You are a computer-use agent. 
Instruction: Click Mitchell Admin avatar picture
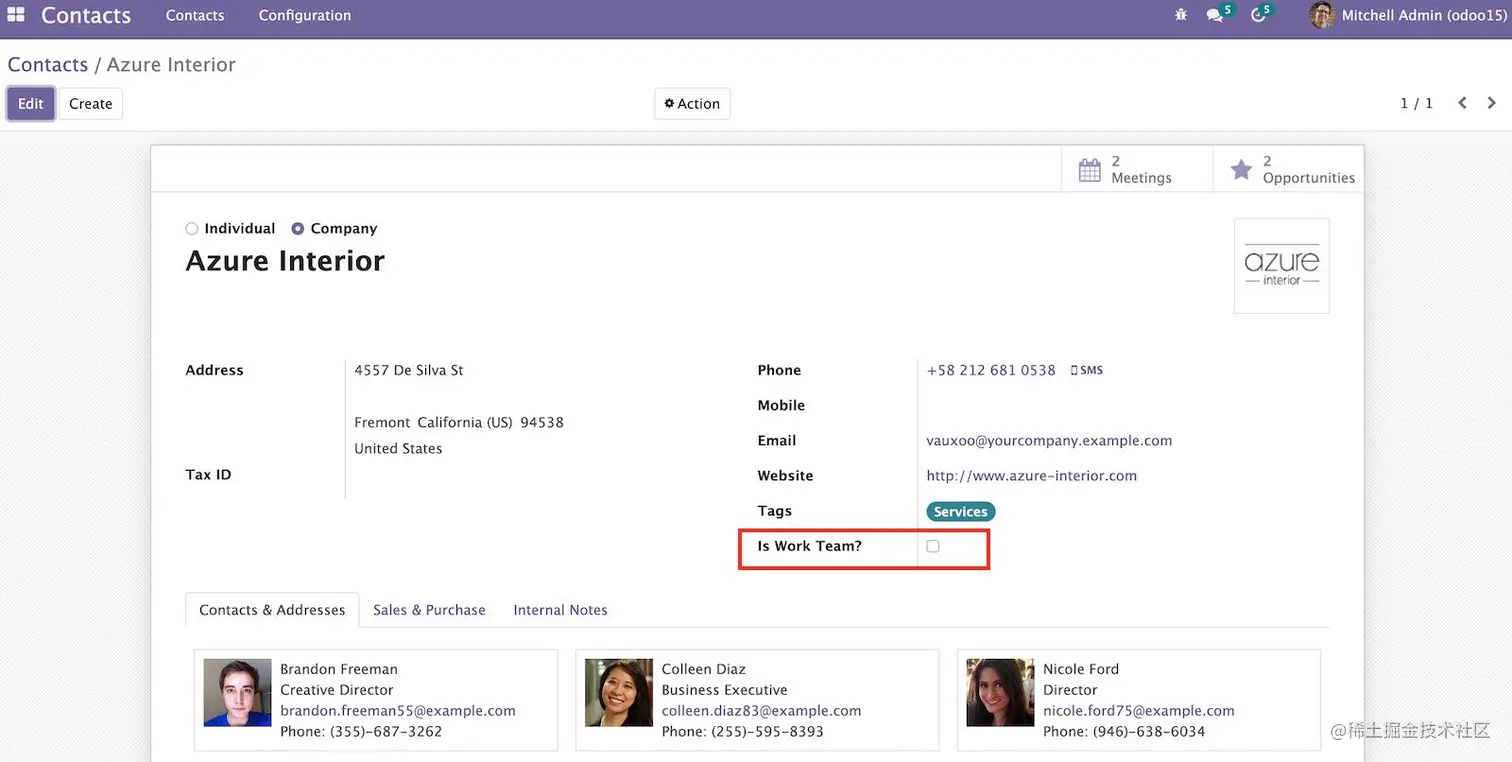pyautogui.click(x=1322, y=15)
